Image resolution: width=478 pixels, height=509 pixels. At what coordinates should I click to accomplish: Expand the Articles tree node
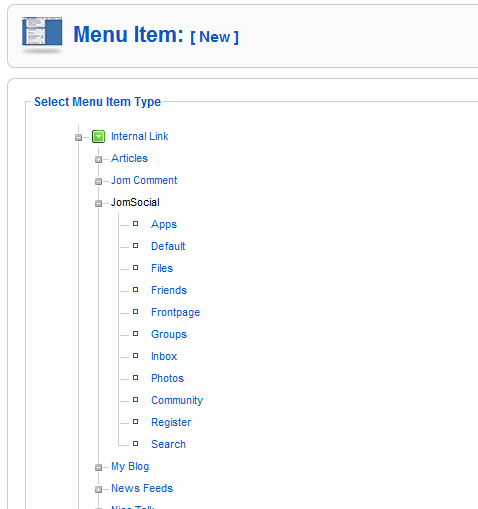coord(98,159)
